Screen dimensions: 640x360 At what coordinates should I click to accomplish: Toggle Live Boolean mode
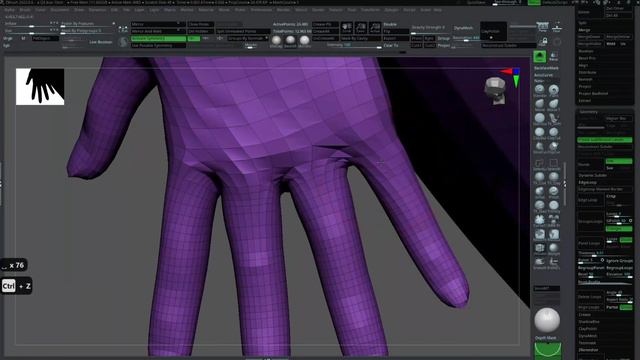point(100,42)
